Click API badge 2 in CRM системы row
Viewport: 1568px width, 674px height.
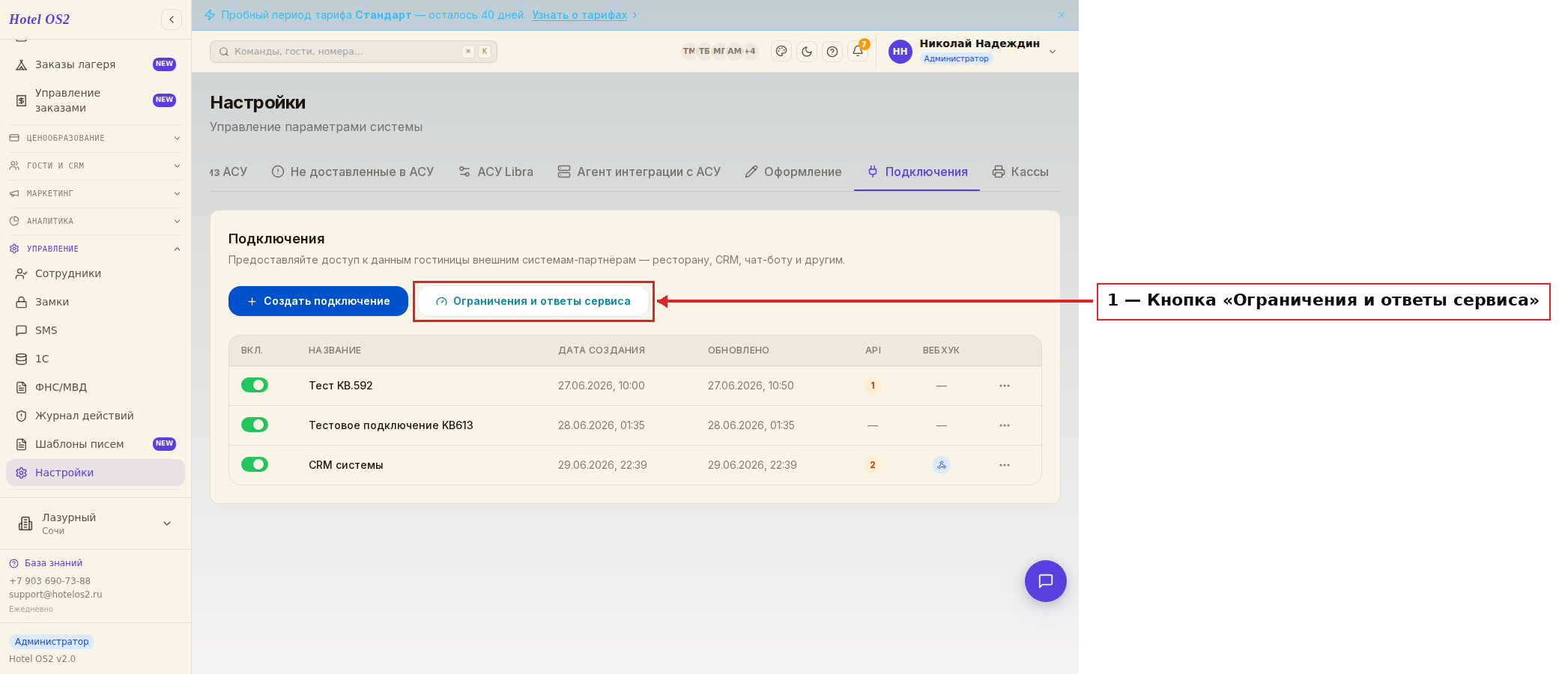873,465
